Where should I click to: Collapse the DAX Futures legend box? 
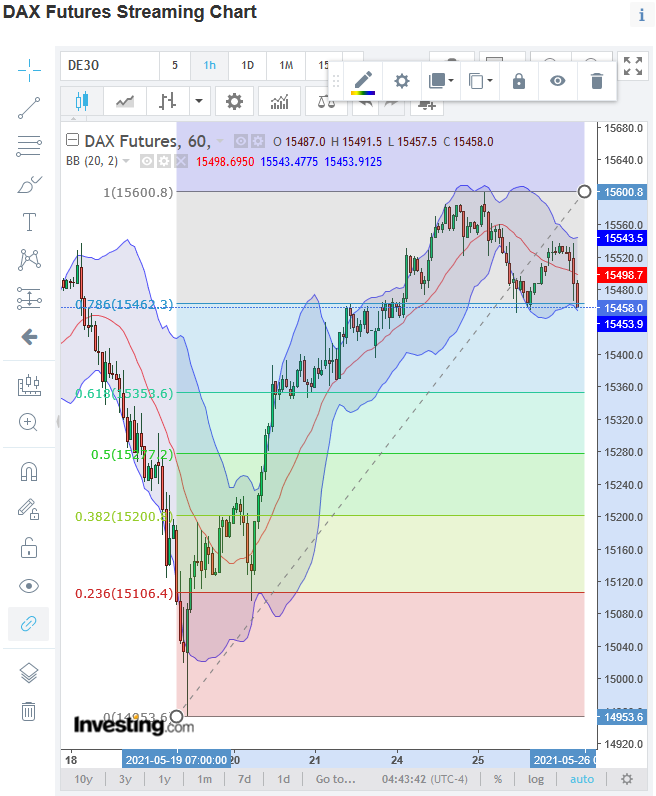[x=73, y=140]
